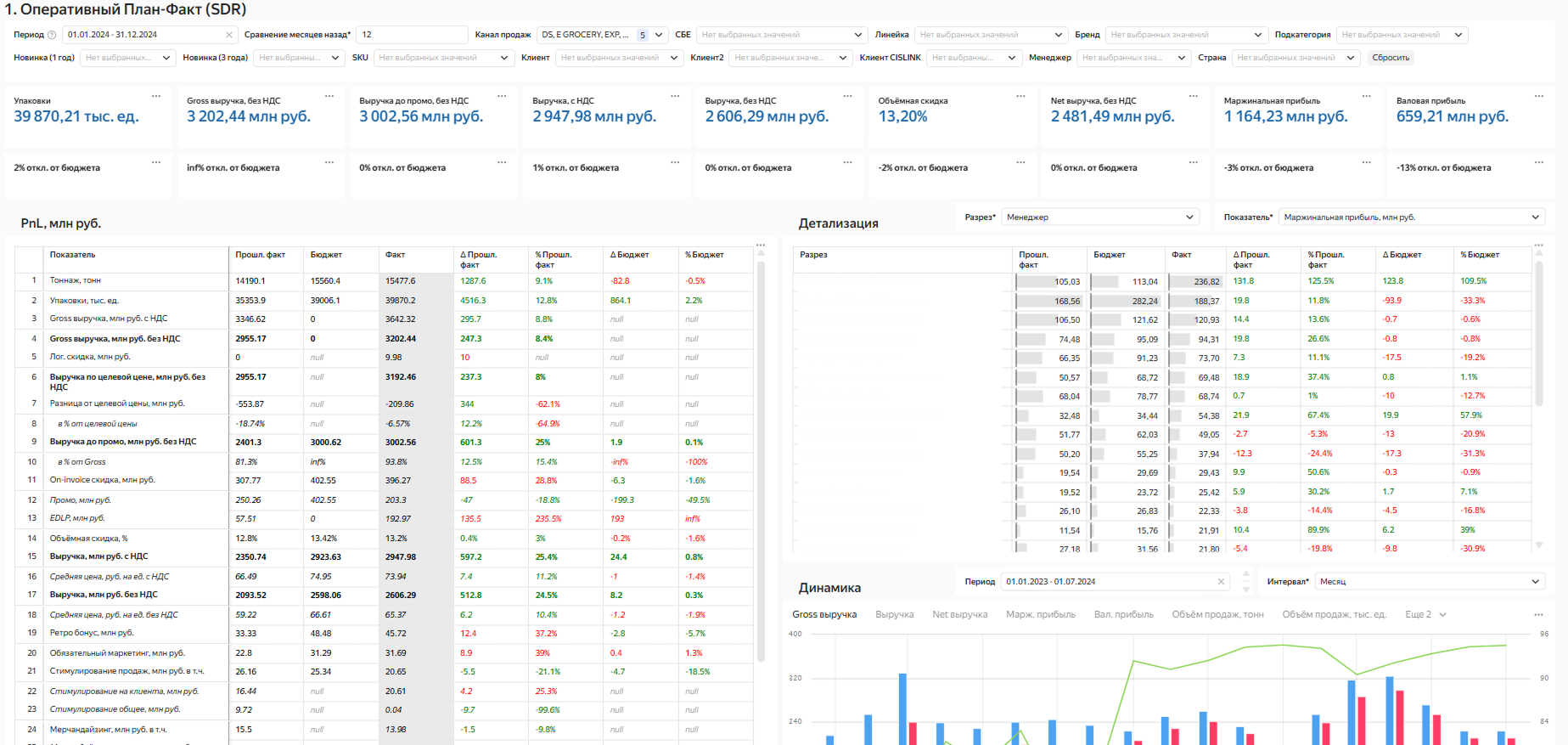Open the Страна filter dropdown
Screen dimensions: 1568x745
[1296, 58]
